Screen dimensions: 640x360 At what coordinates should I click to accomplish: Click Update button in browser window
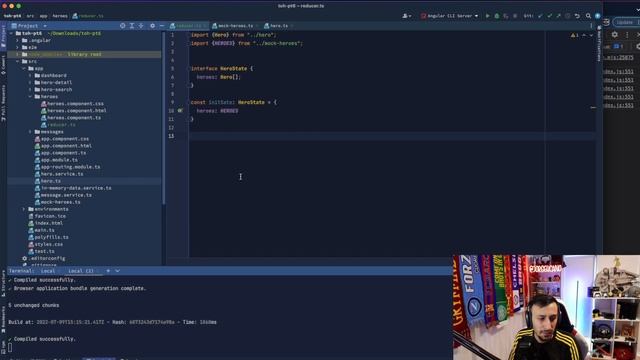(624, 22)
